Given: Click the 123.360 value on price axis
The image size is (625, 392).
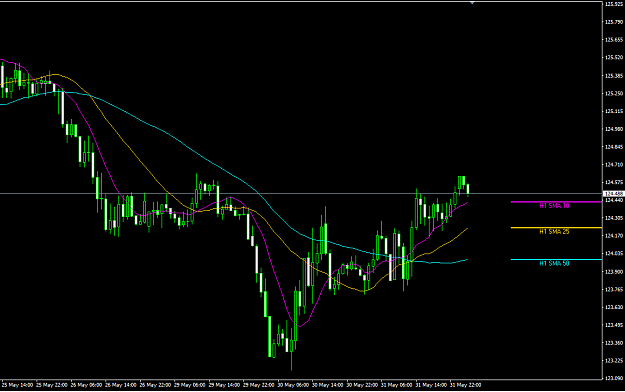Looking at the screenshot, I should click(x=614, y=343).
